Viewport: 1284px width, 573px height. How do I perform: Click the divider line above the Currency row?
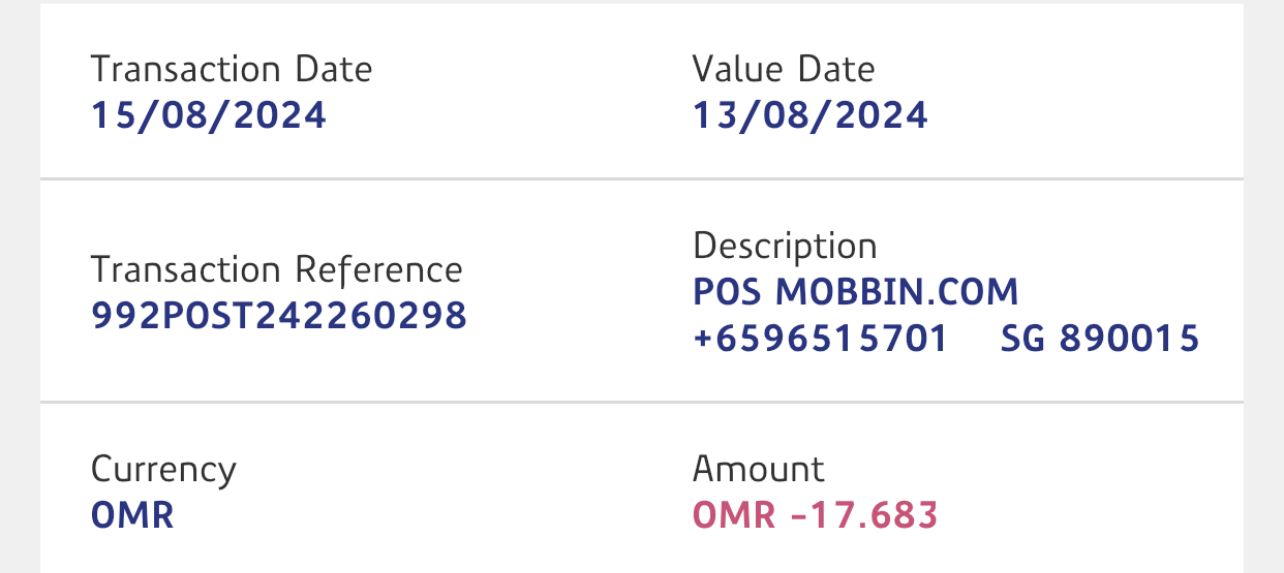[x=640, y=402]
